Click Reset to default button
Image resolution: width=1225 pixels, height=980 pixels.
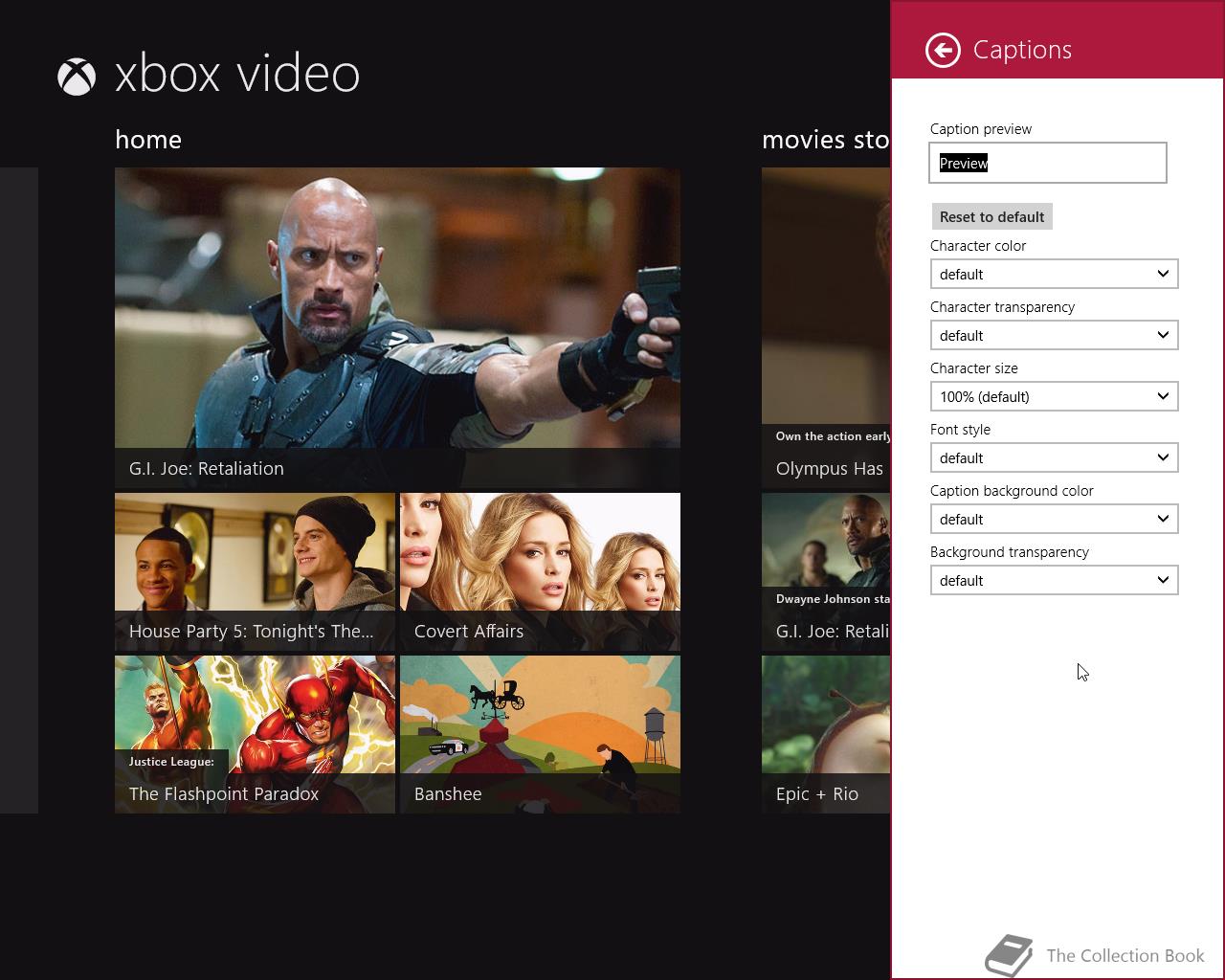click(x=991, y=216)
